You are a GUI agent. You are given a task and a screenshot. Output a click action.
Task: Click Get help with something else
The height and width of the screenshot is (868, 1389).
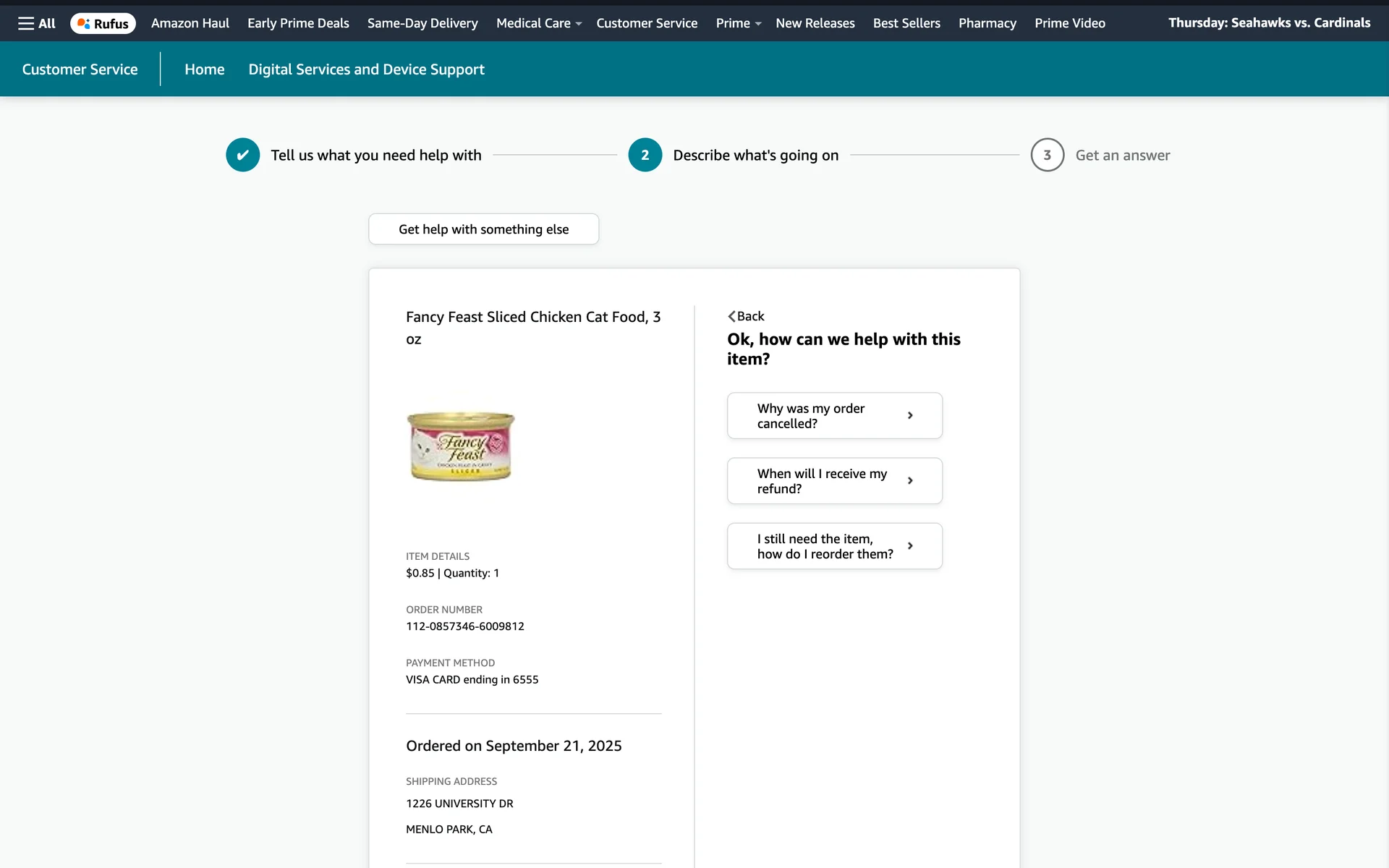pyautogui.click(x=483, y=229)
